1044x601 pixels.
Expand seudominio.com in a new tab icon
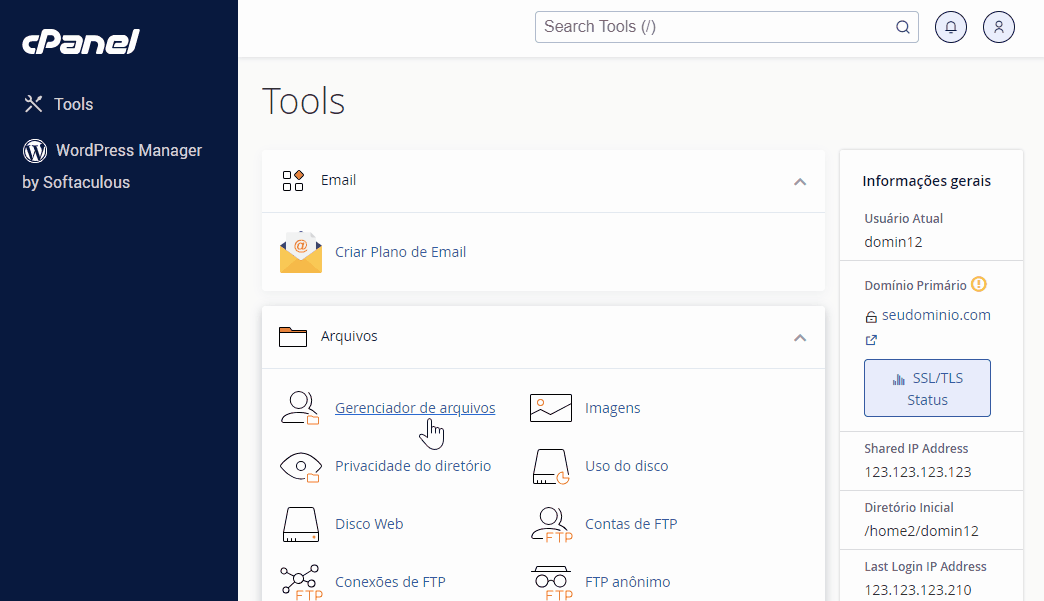tap(871, 340)
